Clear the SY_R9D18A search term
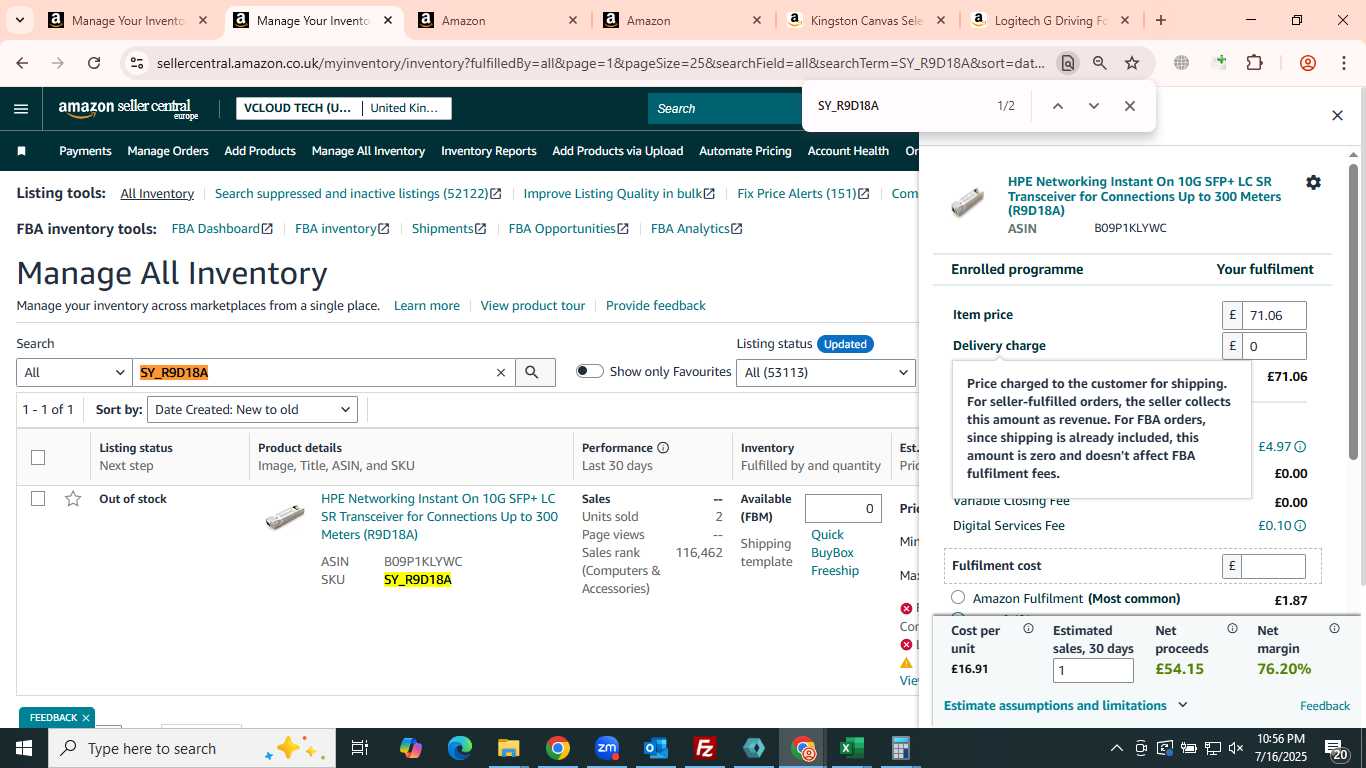The width and height of the screenshot is (1366, 768). click(501, 372)
